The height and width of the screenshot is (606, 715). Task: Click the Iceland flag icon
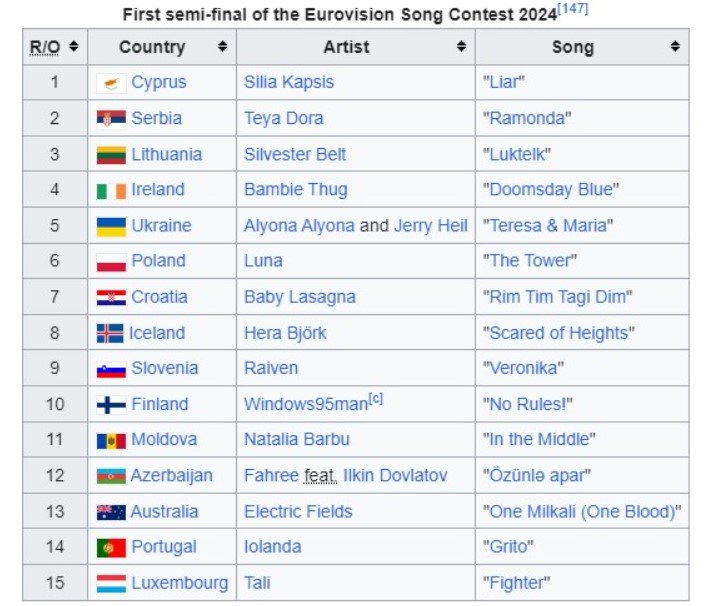pos(110,333)
